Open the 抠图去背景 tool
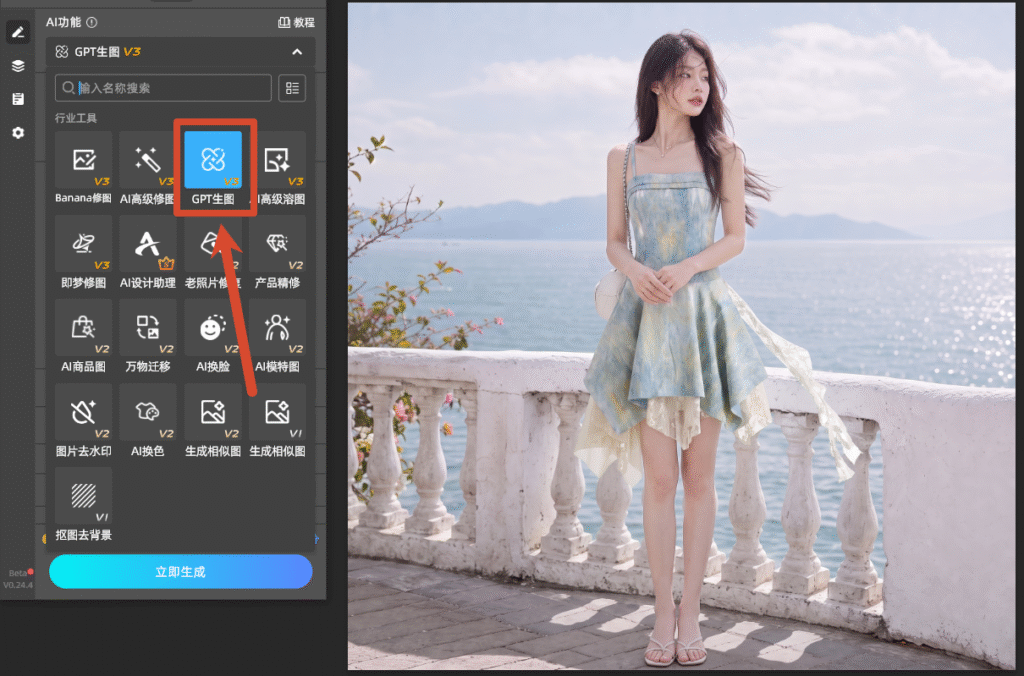The height and width of the screenshot is (676, 1024). [83, 505]
